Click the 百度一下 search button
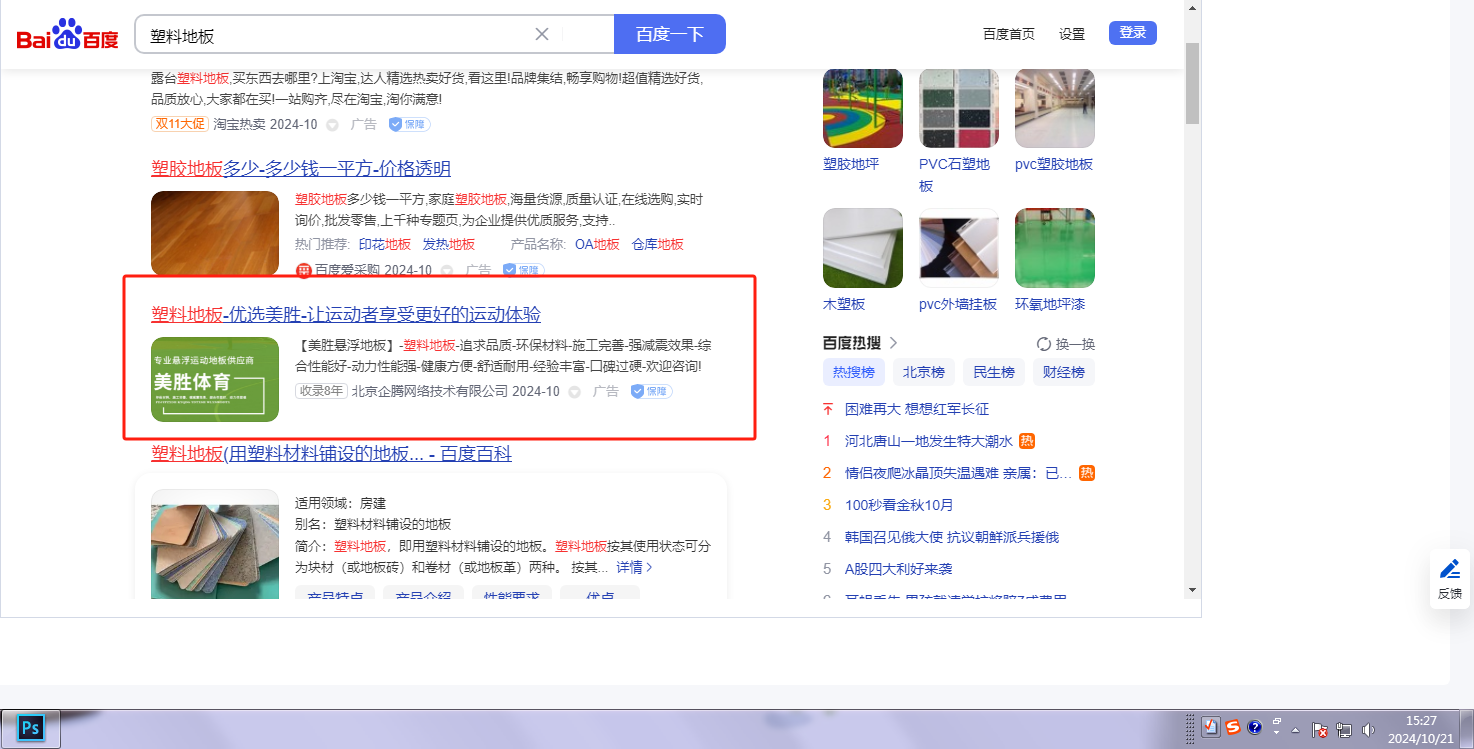The image size is (1474, 749). (670, 34)
